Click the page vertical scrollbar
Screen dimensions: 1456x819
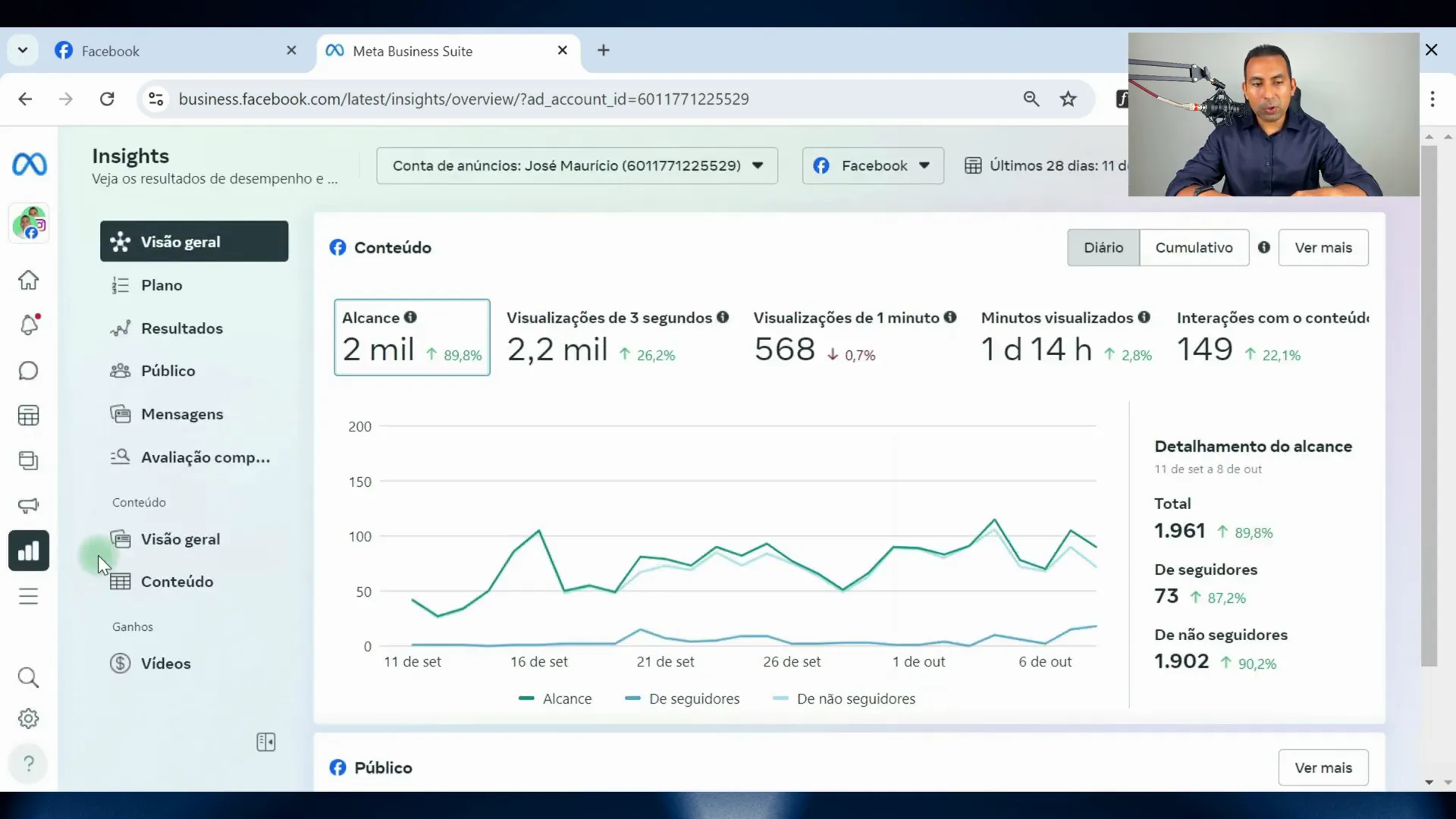click(1429, 406)
